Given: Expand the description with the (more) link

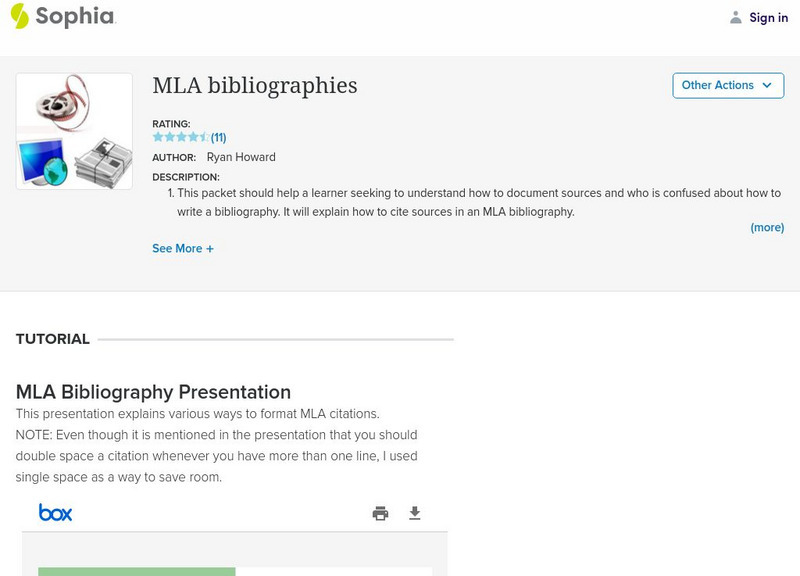Looking at the screenshot, I should click(x=767, y=227).
